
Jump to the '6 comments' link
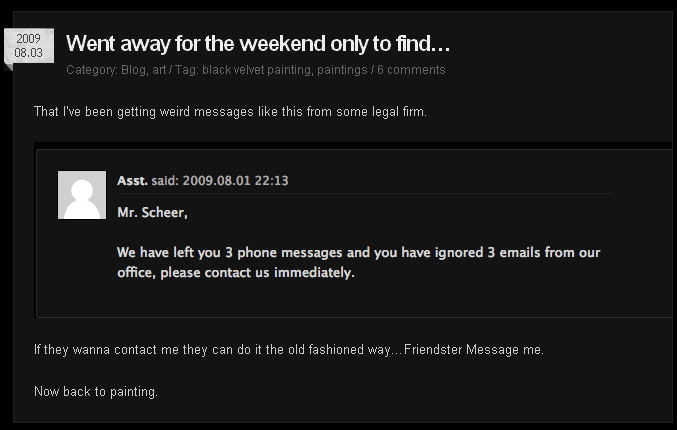pos(411,70)
